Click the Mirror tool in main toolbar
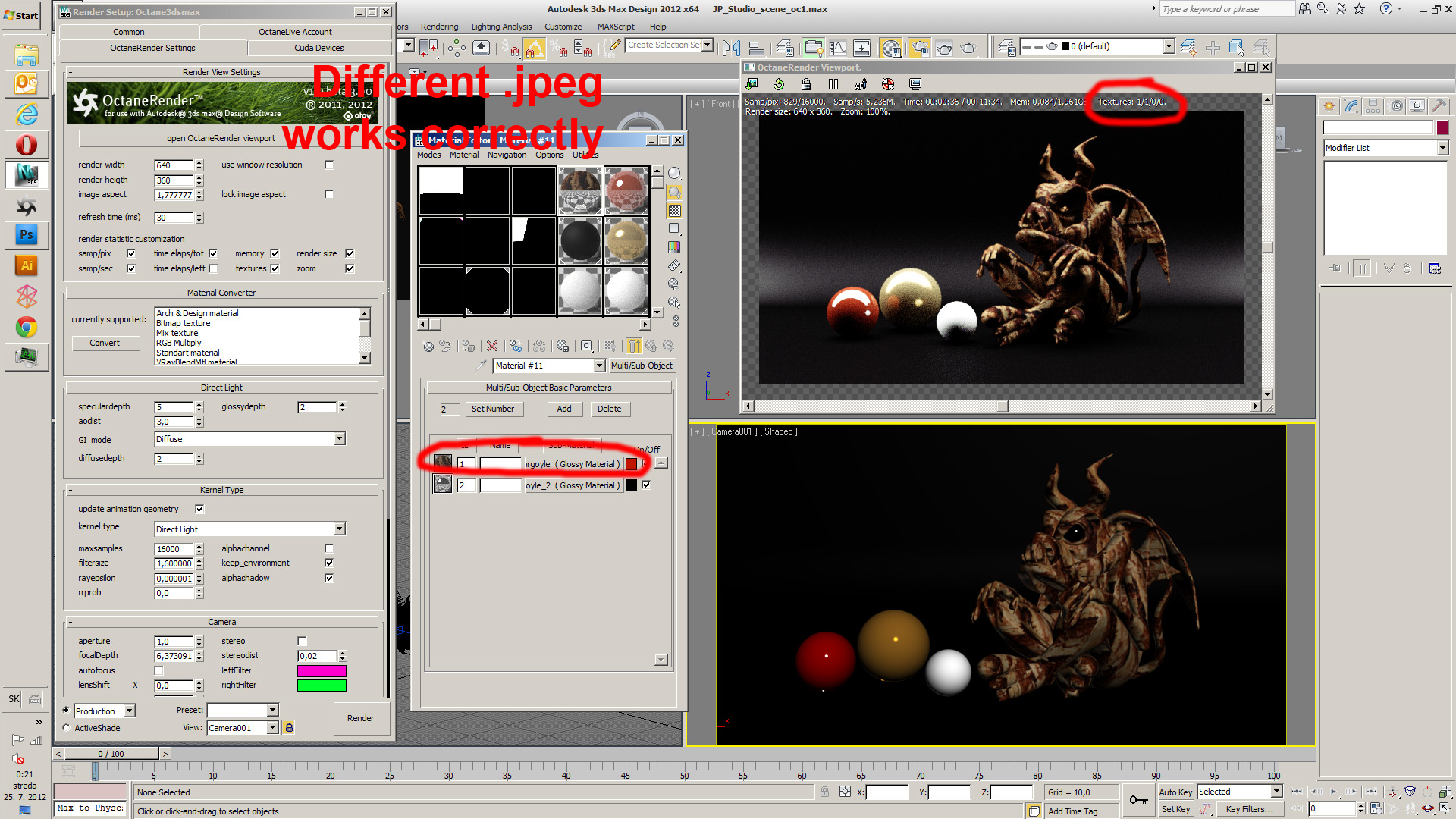This screenshot has width=1456, height=819. [730, 48]
